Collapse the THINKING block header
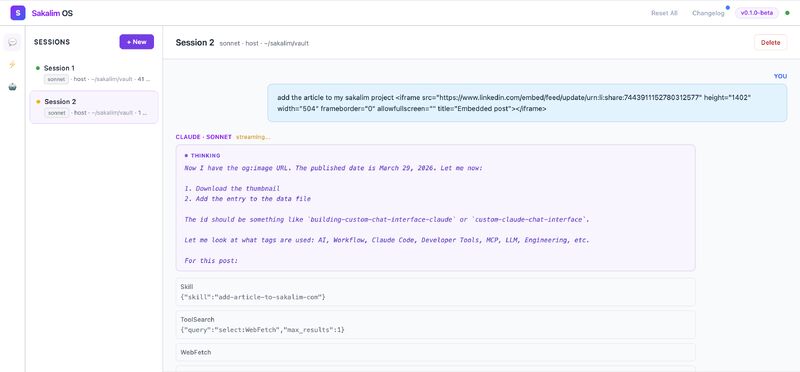 [x=203, y=155]
